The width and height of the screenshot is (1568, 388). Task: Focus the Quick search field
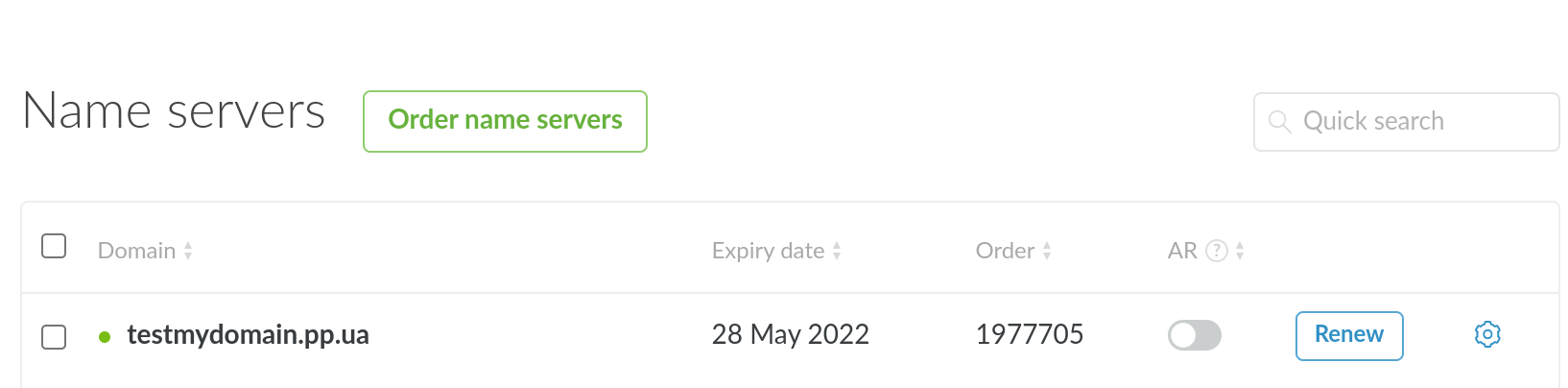pos(1420,122)
